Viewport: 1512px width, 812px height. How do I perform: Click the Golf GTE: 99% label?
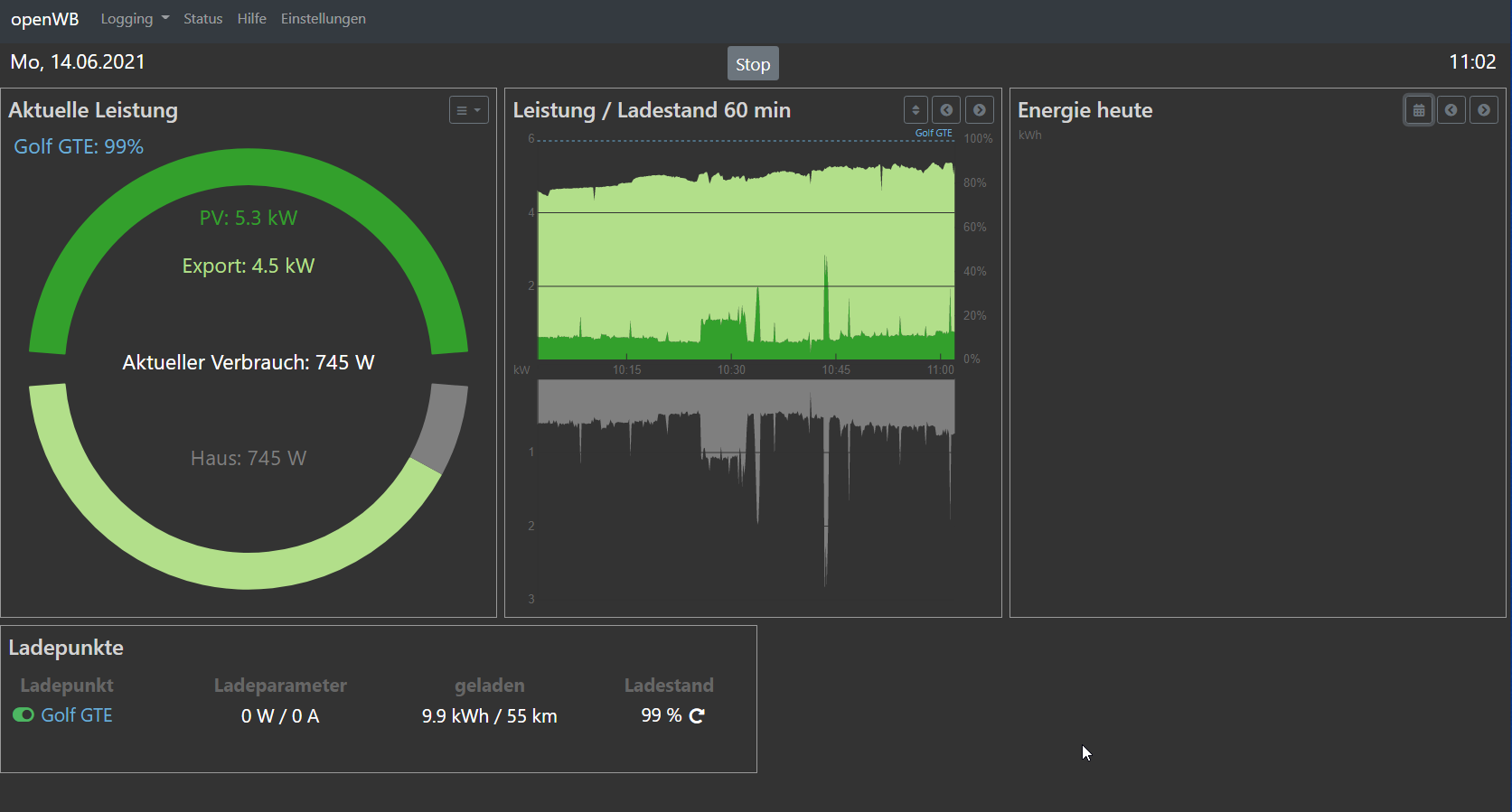click(x=79, y=146)
